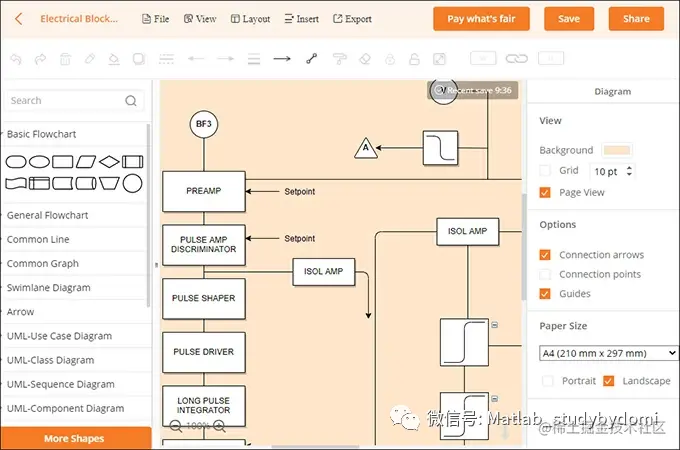Click the undo icon
The image size is (680, 450).
[16, 59]
